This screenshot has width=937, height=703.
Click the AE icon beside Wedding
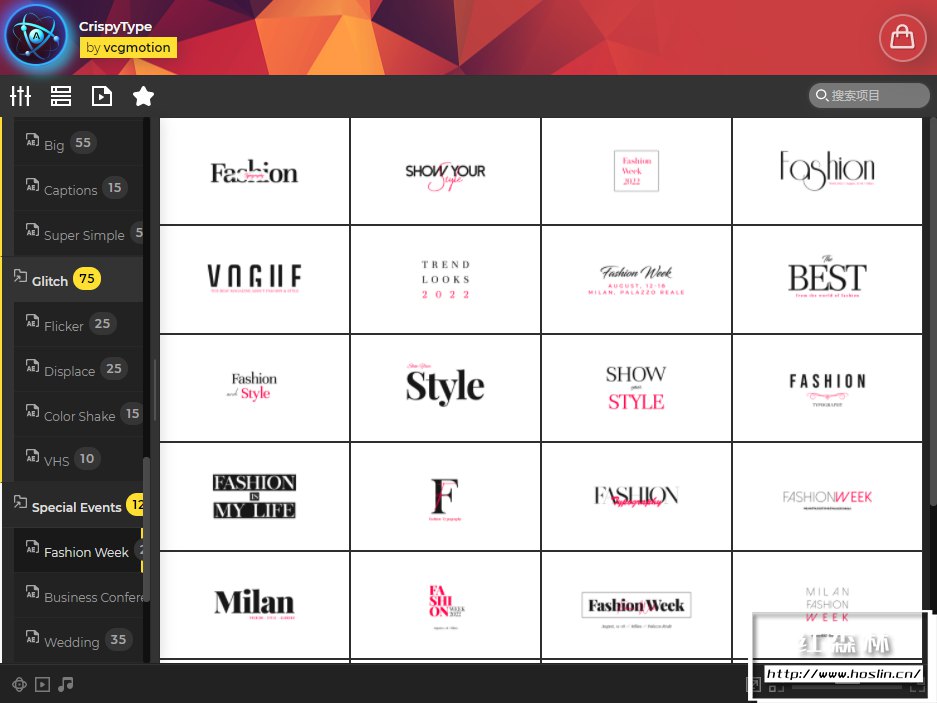pyautogui.click(x=32, y=637)
